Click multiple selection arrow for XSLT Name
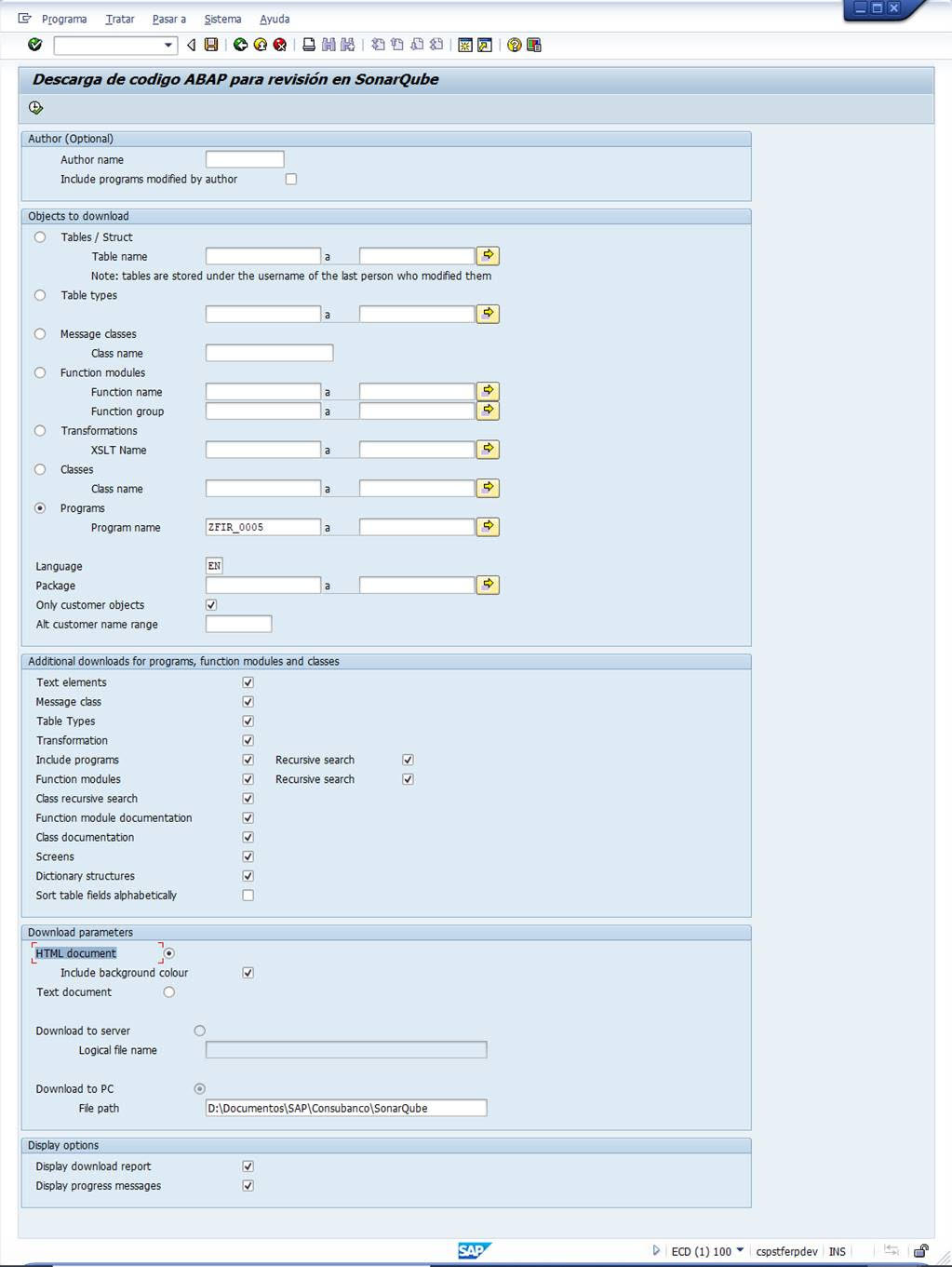952x1267 pixels. click(x=488, y=450)
